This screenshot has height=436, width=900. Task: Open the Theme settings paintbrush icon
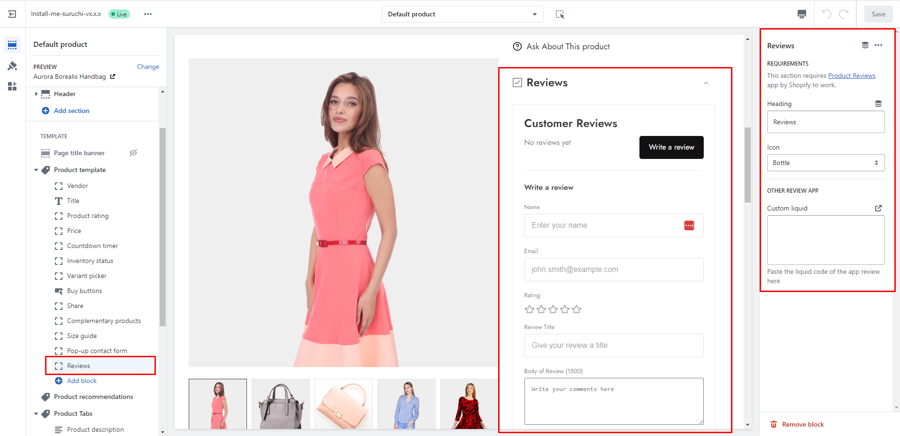click(12, 66)
